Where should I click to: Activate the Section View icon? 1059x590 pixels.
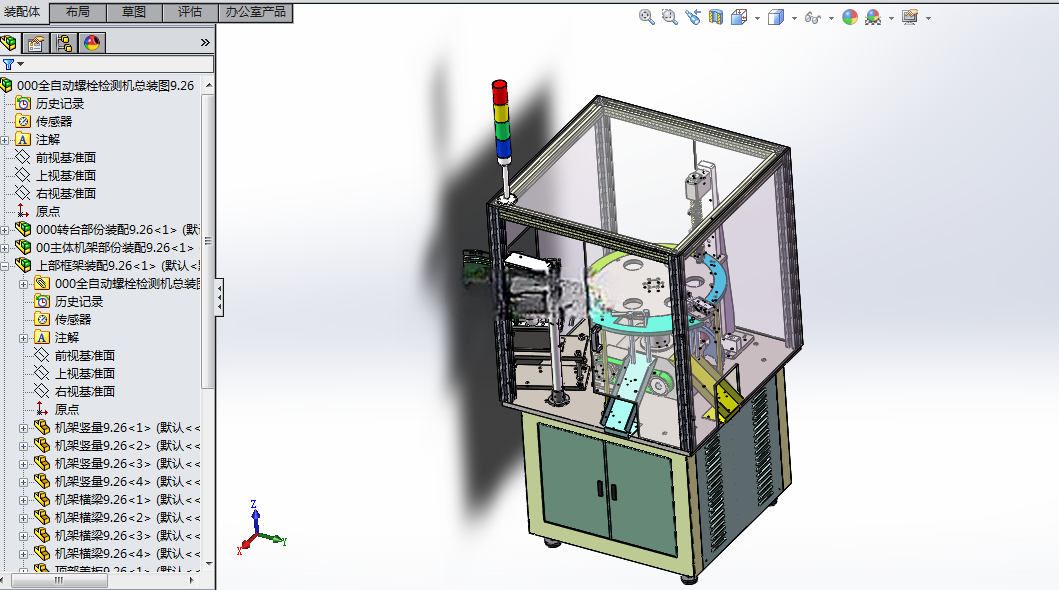(x=716, y=18)
